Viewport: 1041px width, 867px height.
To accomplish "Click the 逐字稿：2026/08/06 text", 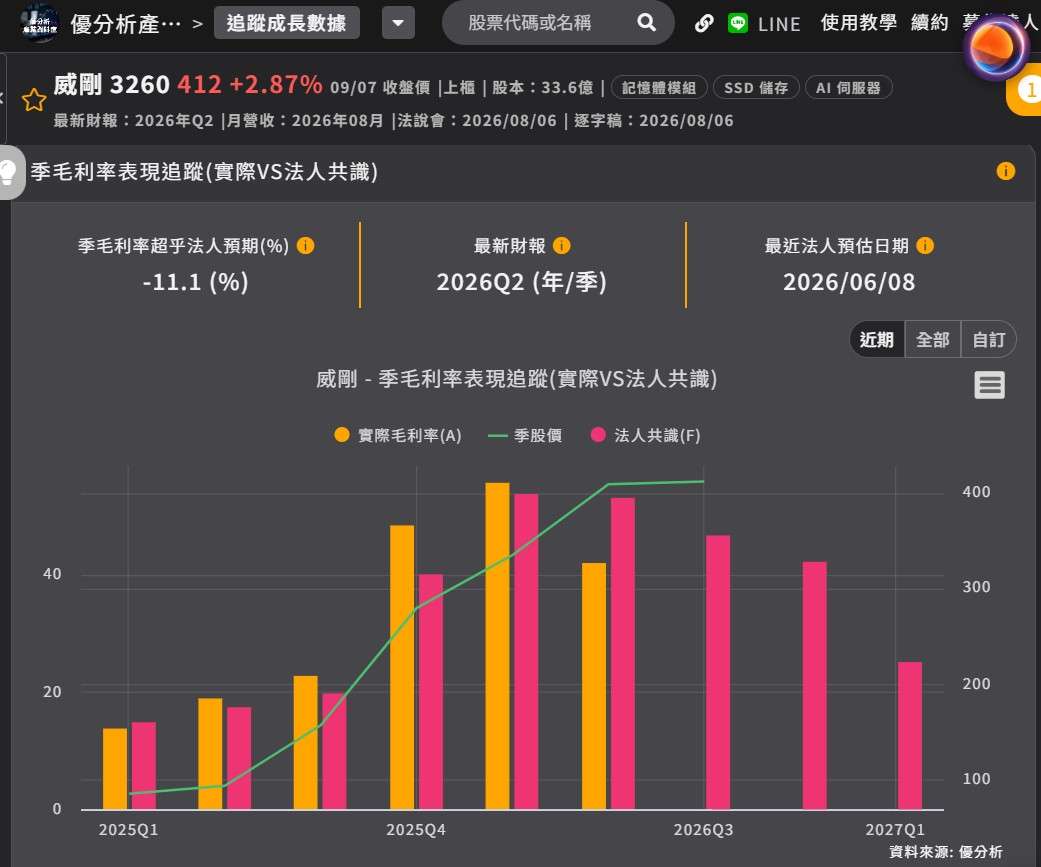I will pos(653,121).
